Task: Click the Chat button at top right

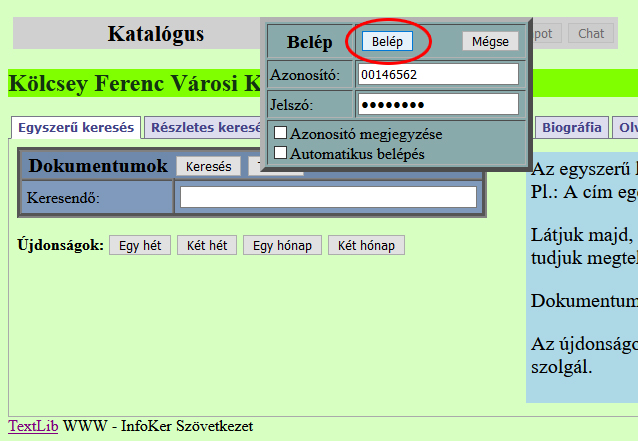Action: [591, 33]
